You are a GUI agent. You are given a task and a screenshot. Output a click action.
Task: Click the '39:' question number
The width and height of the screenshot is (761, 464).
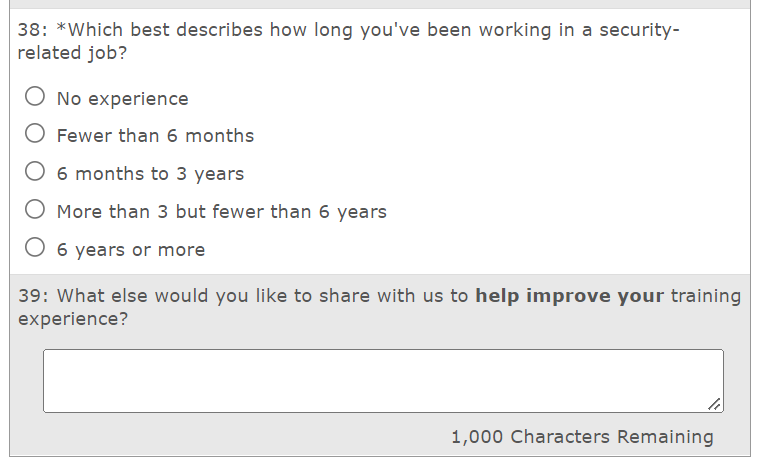tap(34, 296)
